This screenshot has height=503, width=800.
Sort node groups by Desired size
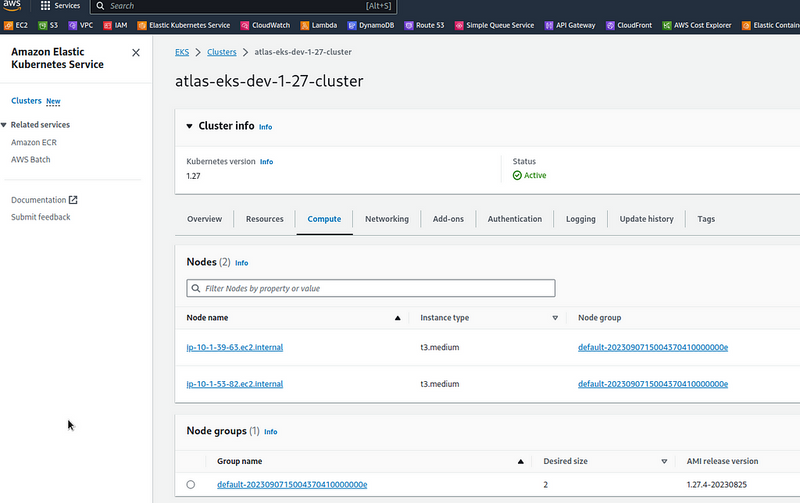pos(664,462)
